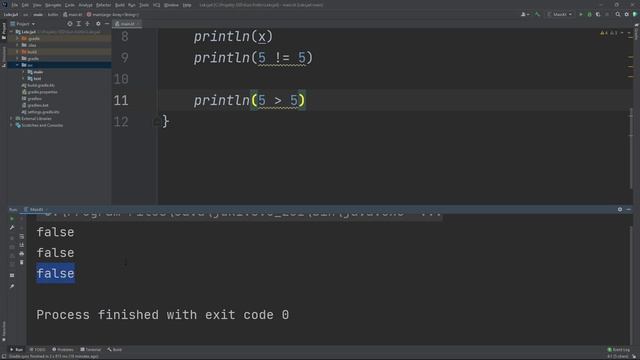Viewport: 640px width, 360px height.
Task: Open the Build tool window button
Action: click(115, 350)
